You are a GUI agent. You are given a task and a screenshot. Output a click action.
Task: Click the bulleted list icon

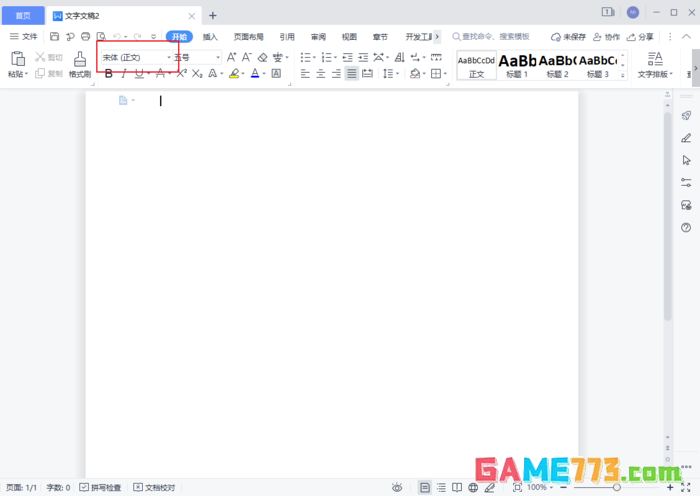[306, 57]
